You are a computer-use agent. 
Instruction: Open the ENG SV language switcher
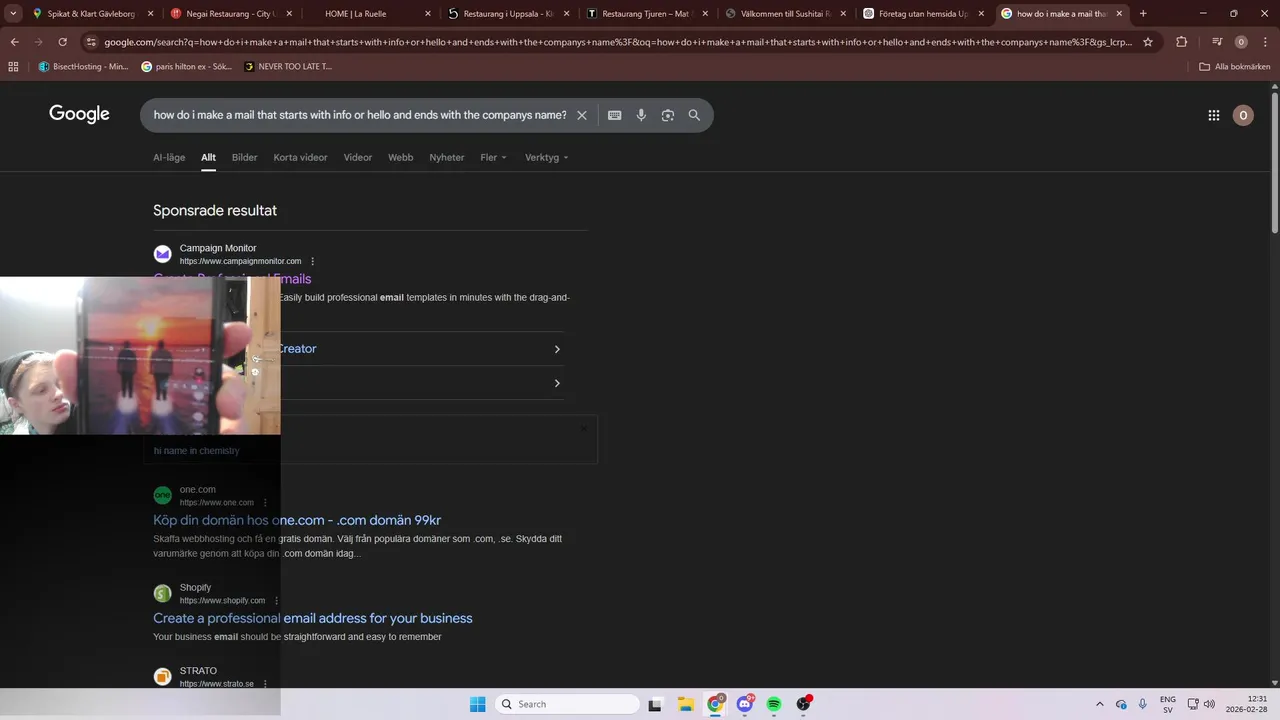[1167, 704]
